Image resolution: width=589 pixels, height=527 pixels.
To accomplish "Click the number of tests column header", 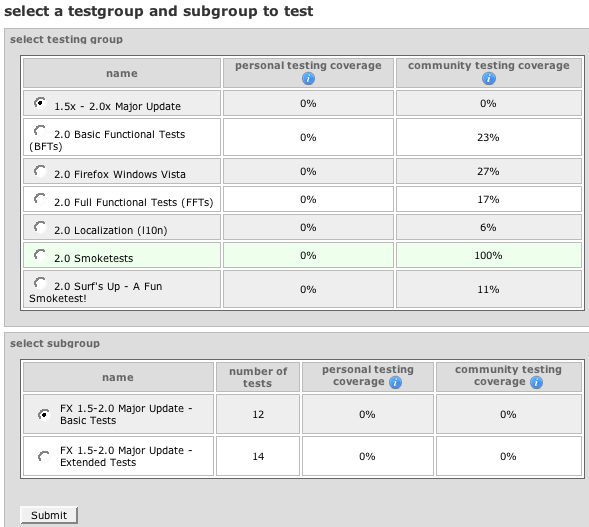I will pos(258,377).
